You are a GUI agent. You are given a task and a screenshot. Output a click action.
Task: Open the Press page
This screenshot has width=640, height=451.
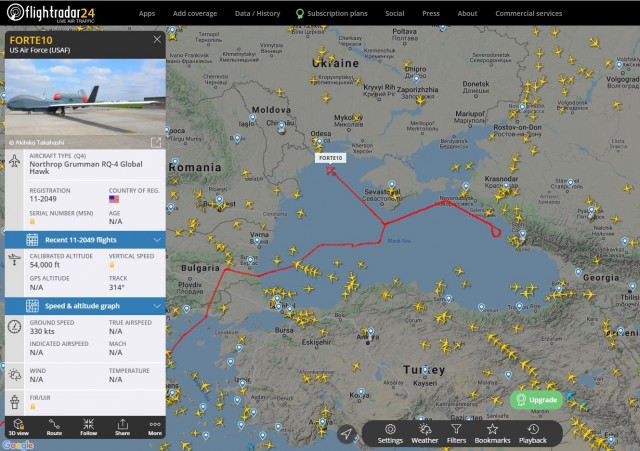[431, 13]
